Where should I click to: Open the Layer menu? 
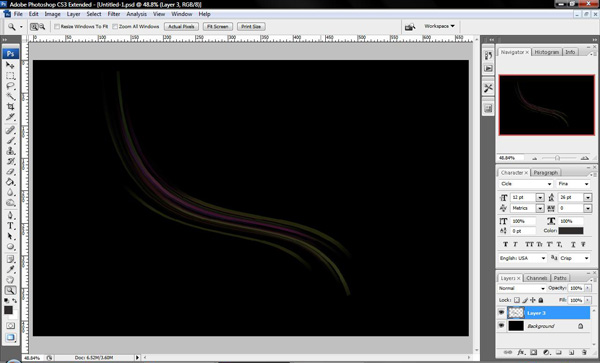[73, 14]
